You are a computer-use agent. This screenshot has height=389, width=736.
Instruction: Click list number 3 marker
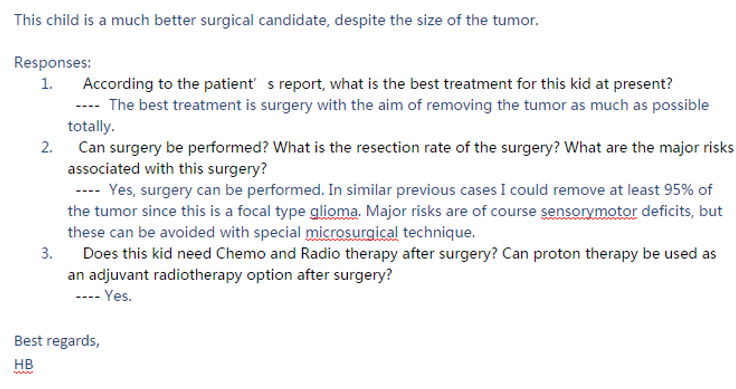[47, 254]
